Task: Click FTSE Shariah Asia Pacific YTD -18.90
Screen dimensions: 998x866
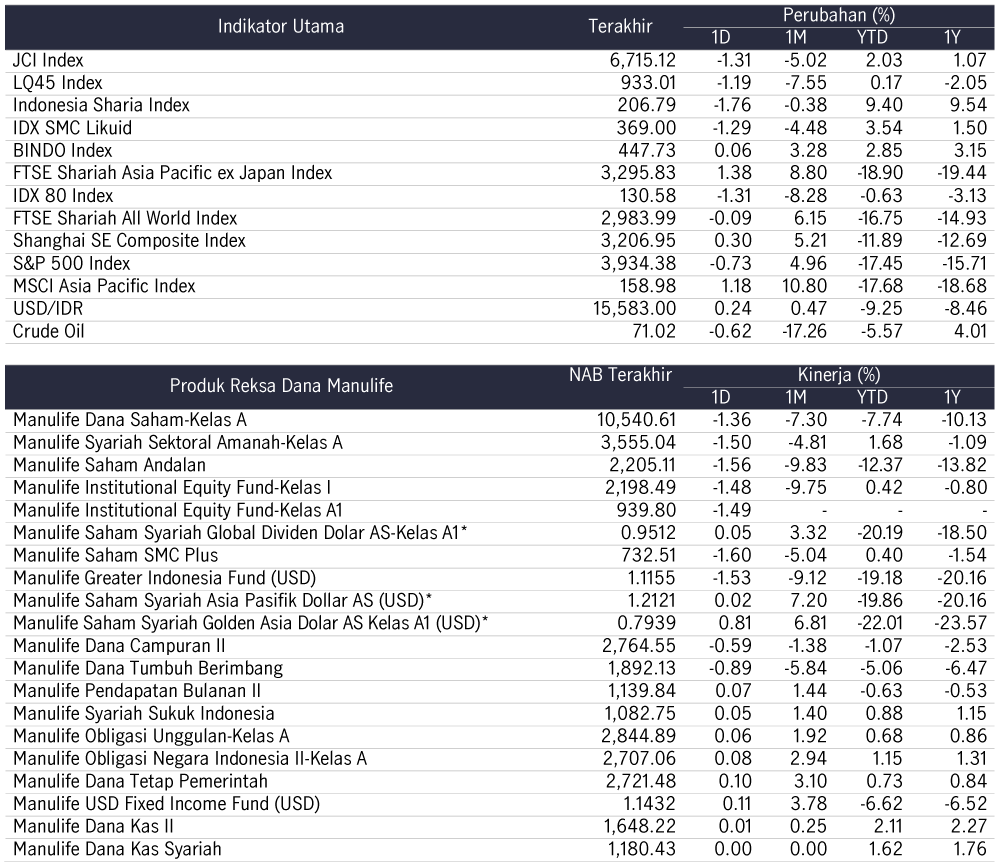Action: click(880, 173)
